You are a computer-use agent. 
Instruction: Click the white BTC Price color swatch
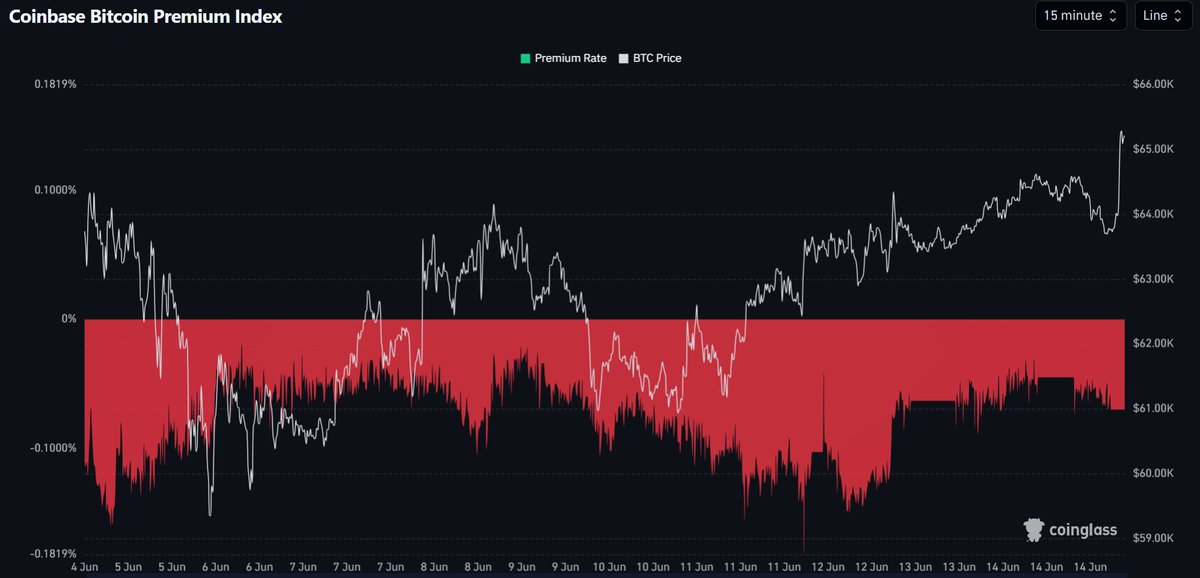623,58
